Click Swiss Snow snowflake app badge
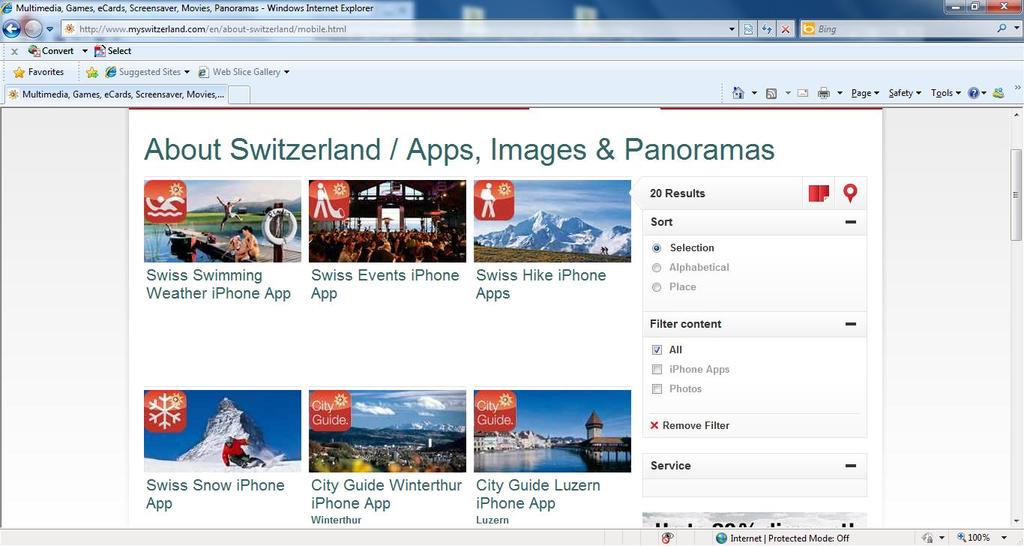The width and height of the screenshot is (1024, 546). 166,411
